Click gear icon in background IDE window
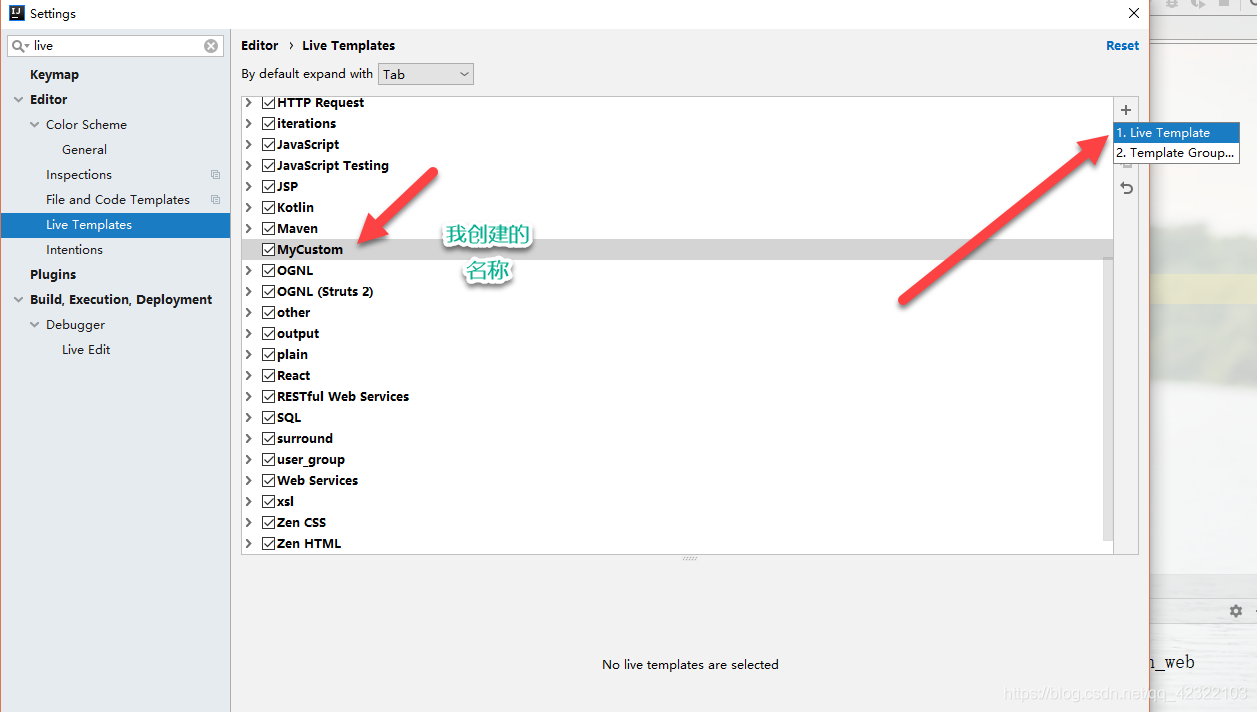1257x712 pixels. coord(1236,610)
